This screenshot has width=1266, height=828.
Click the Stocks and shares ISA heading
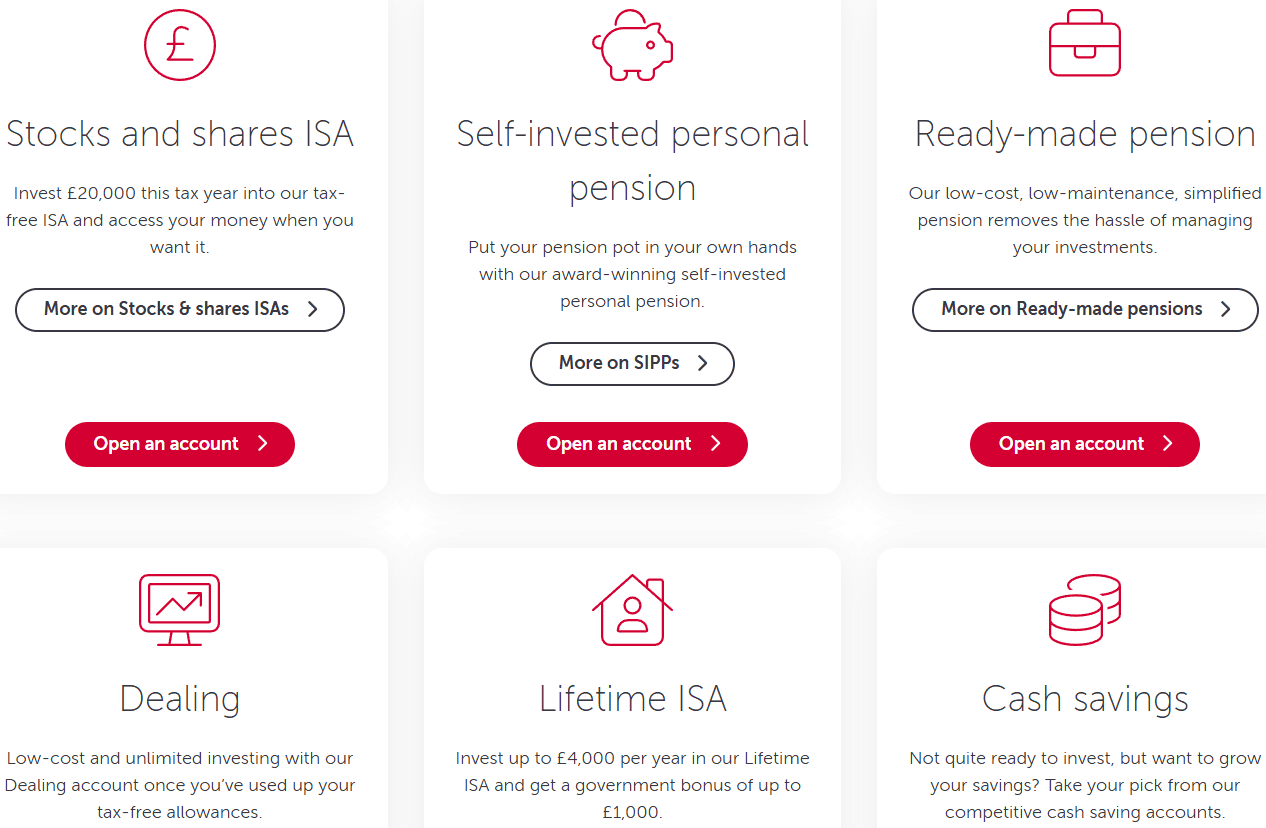(180, 134)
